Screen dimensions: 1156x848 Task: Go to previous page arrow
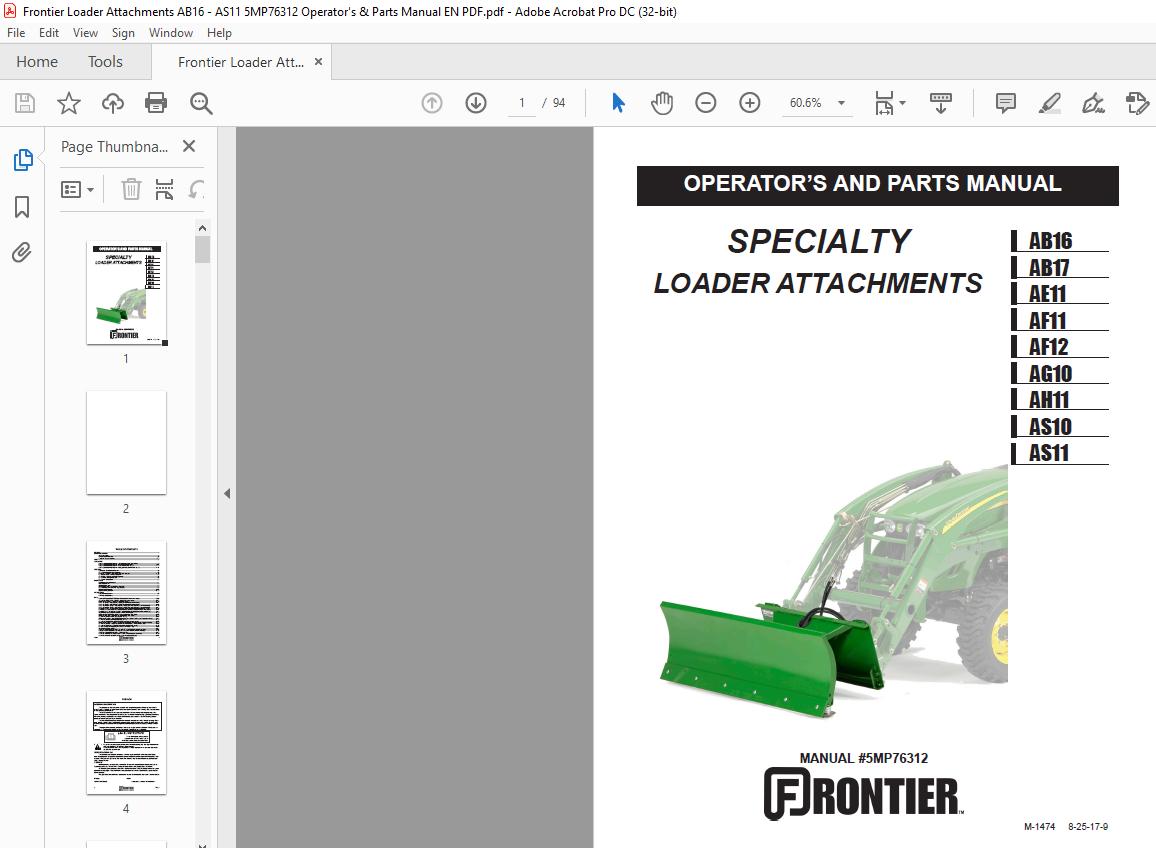pos(432,102)
